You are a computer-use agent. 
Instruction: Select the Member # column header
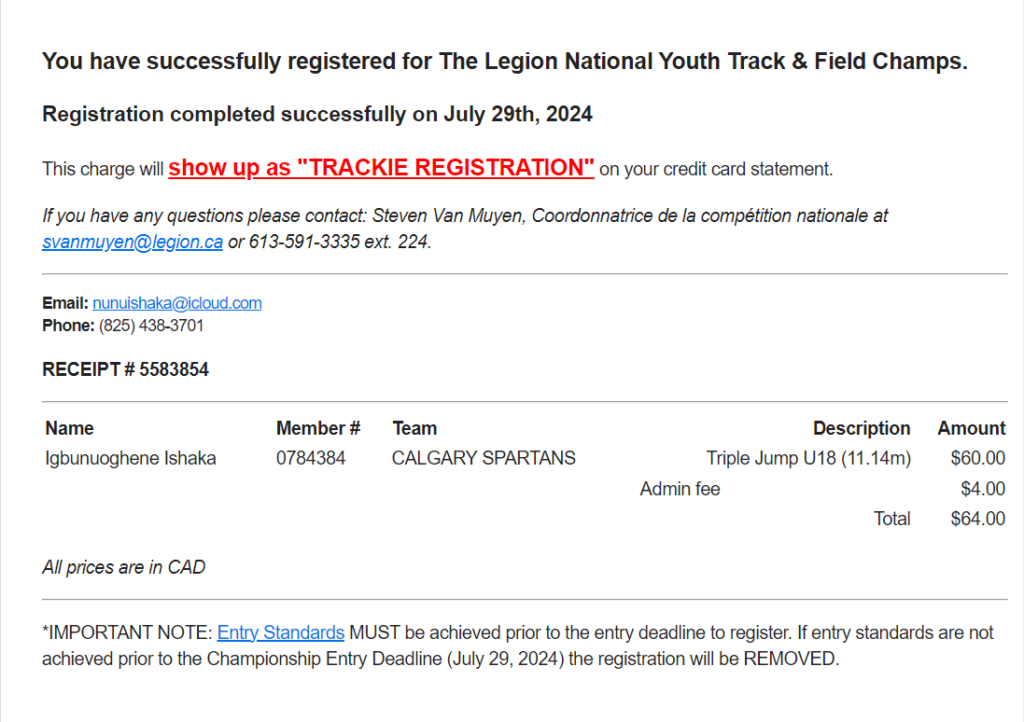coord(318,428)
